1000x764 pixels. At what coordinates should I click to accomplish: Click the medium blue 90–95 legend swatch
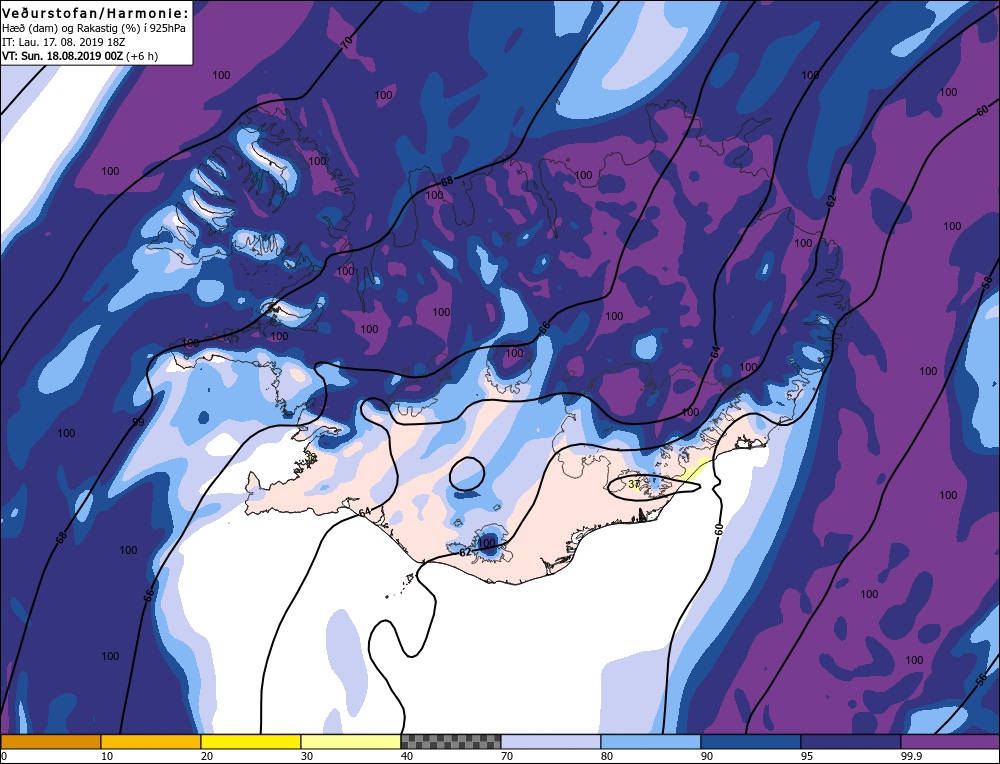(x=751, y=741)
